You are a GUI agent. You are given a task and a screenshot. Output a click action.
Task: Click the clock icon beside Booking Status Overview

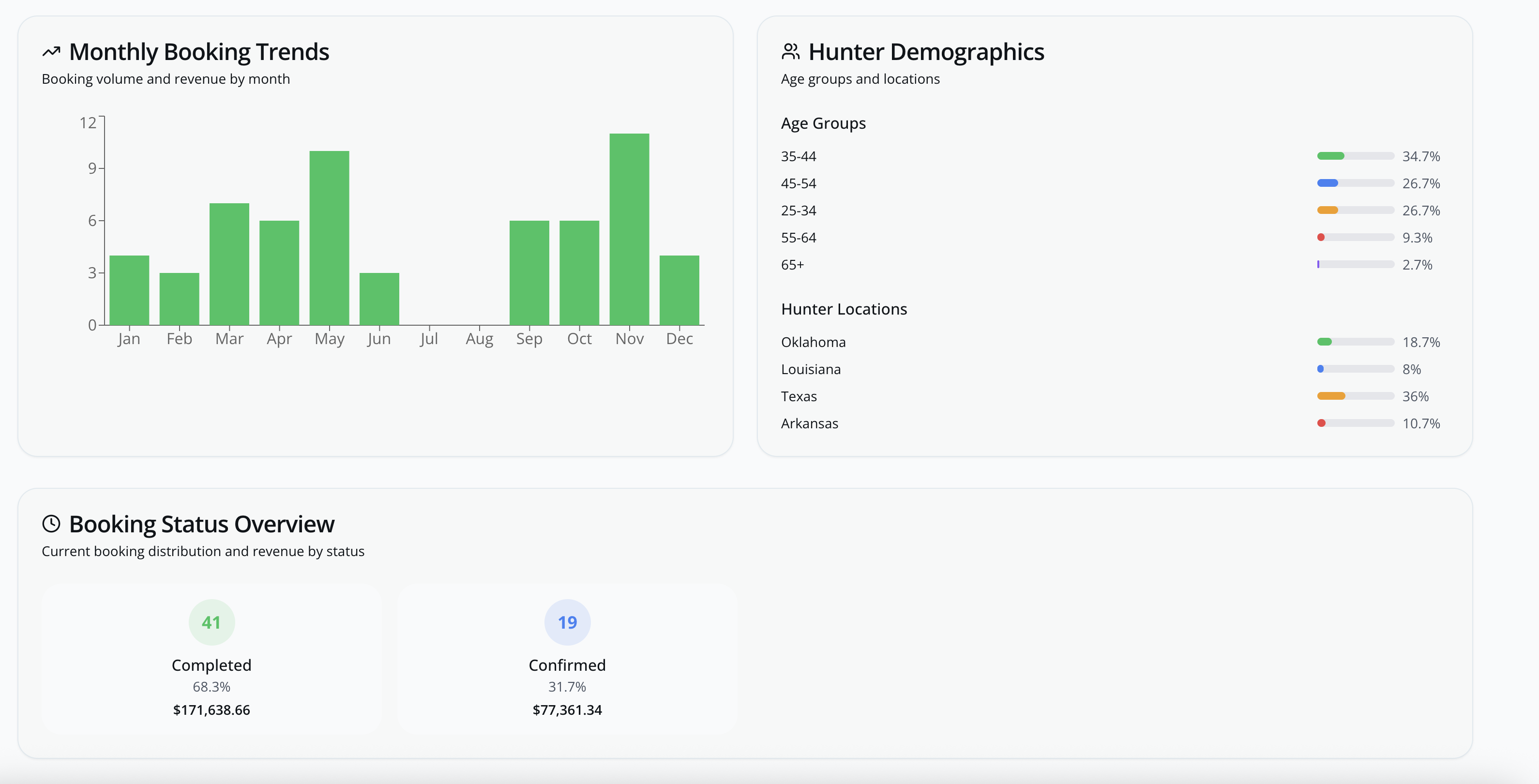pyautogui.click(x=51, y=524)
